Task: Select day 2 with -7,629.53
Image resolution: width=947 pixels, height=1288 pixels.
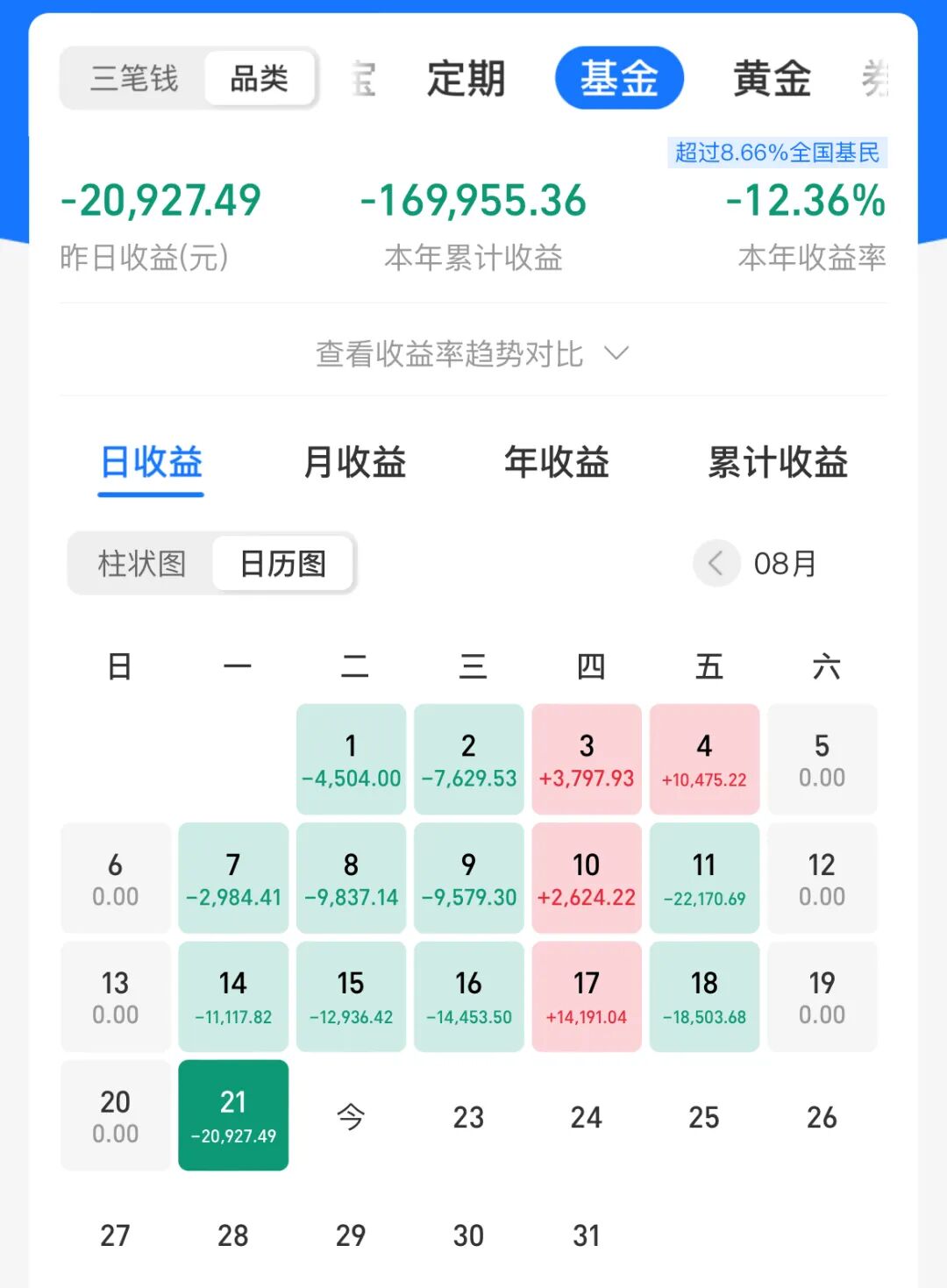Action: (469, 759)
